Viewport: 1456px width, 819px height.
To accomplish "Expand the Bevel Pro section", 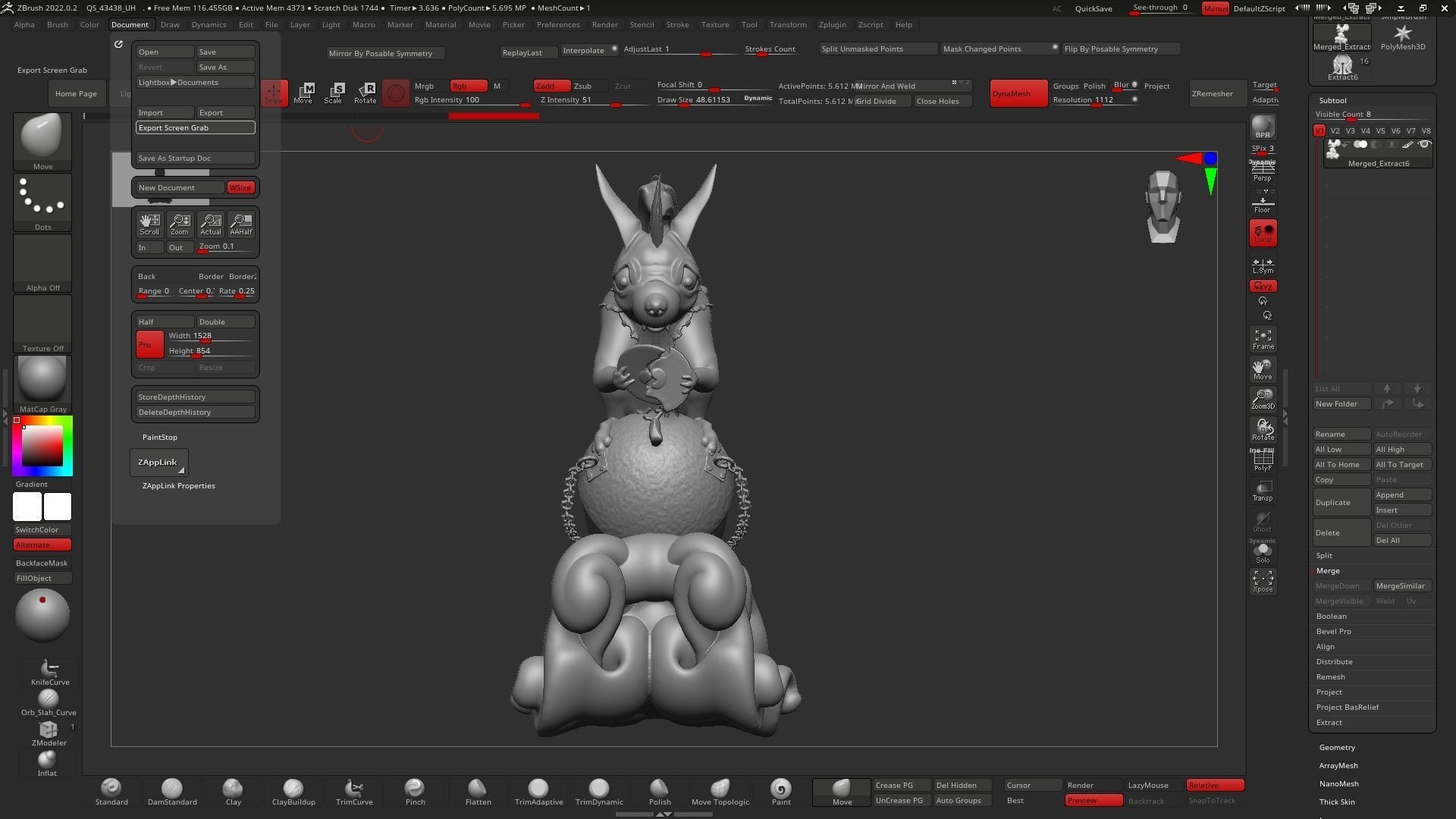I will click(1334, 632).
